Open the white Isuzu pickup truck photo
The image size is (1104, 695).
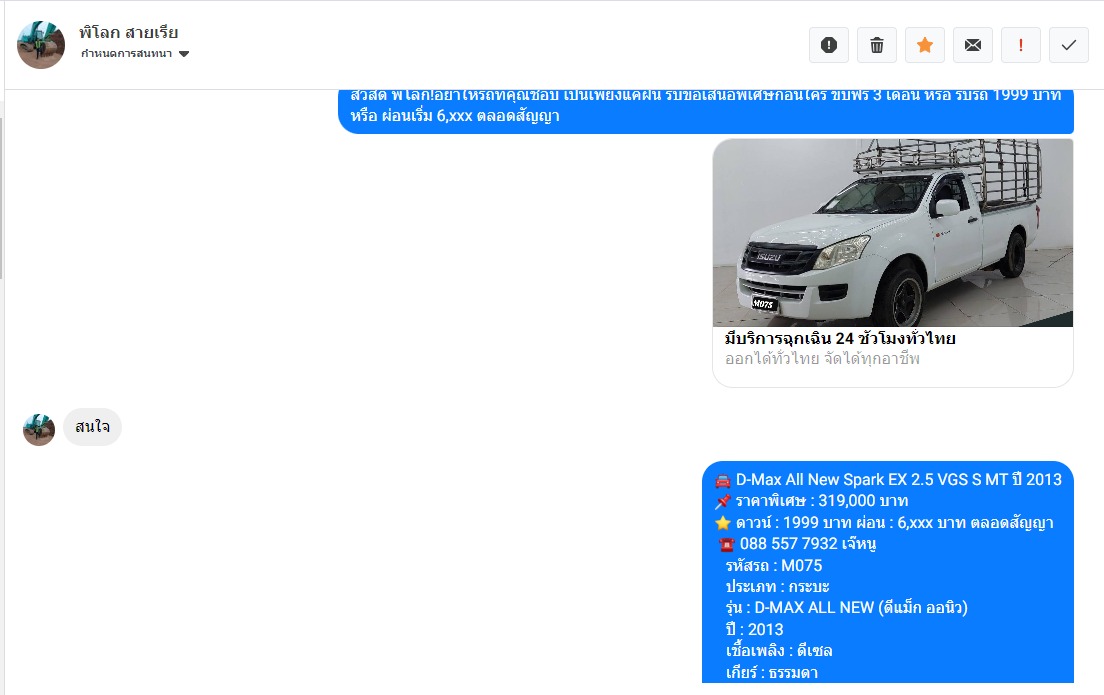pos(893,232)
